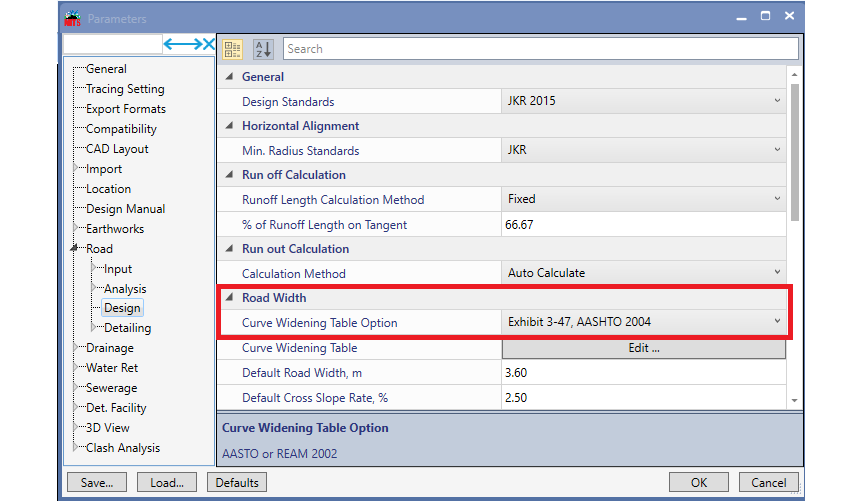The height and width of the screenshot is (501, 862).
Task: Switch to categorized property view
Action: [233, 49]
